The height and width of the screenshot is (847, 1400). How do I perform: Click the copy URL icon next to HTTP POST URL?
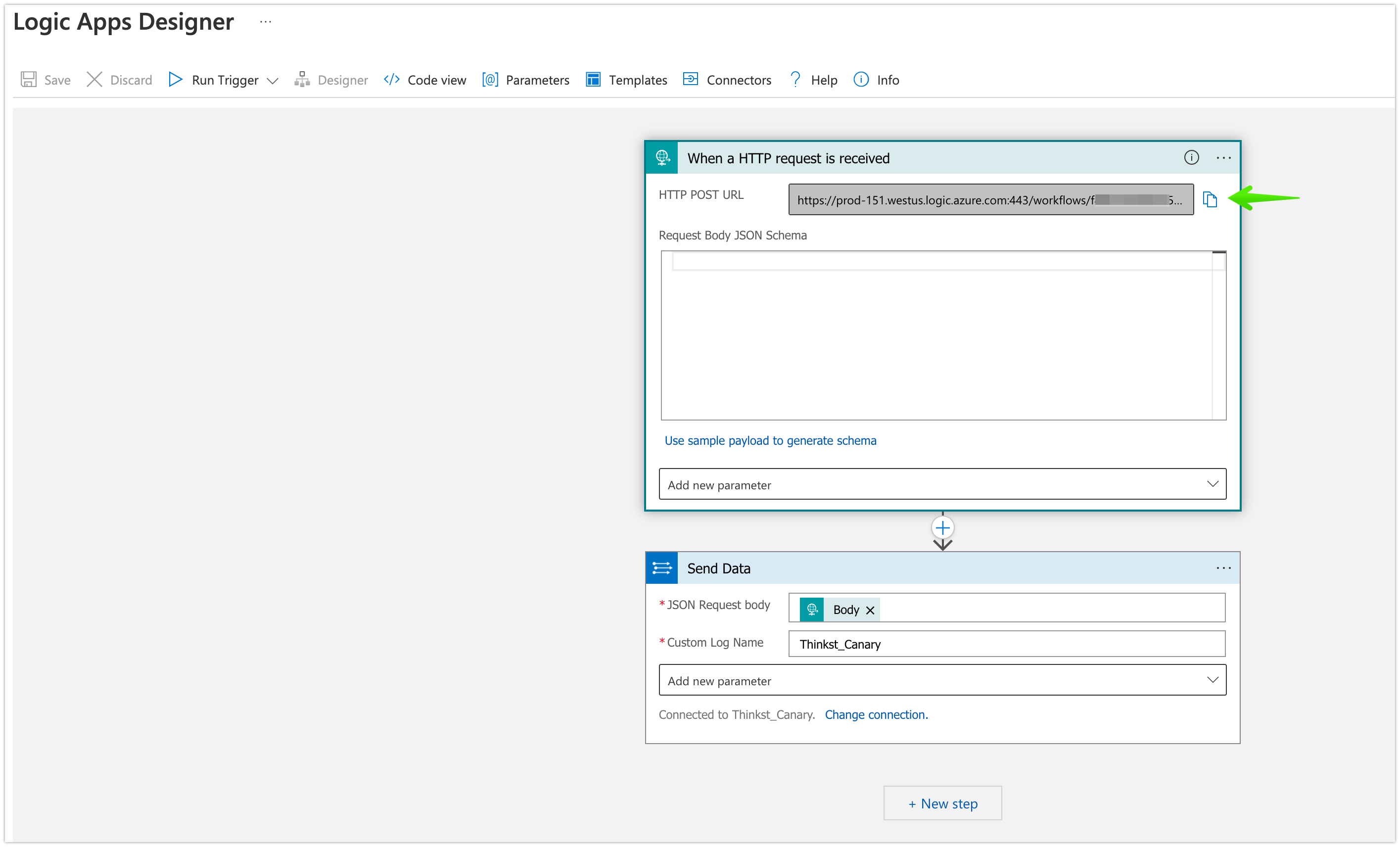tap(1210, 200)
